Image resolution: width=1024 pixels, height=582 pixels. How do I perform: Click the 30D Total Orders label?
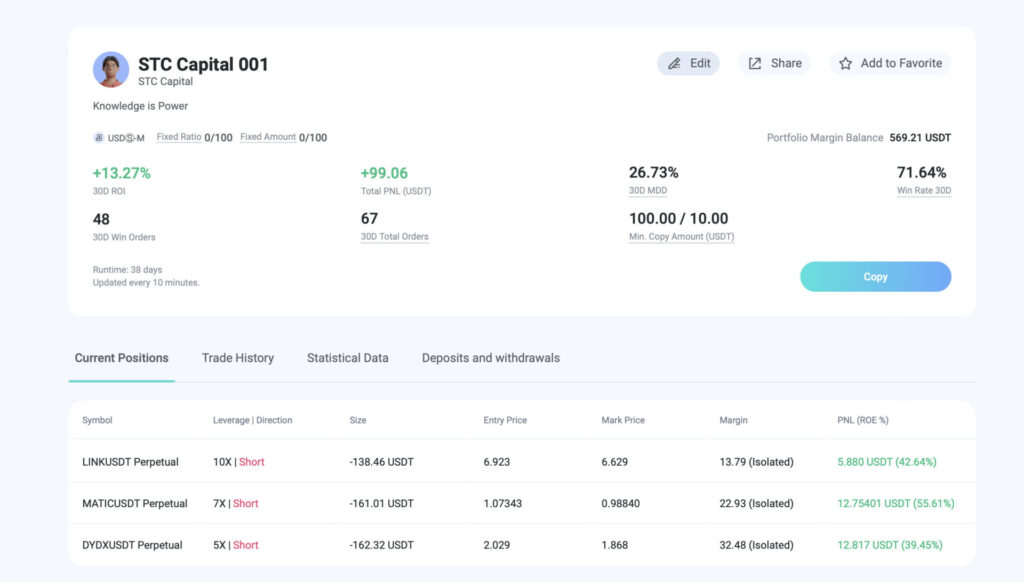pyautogui.click(x=394, y=237)
